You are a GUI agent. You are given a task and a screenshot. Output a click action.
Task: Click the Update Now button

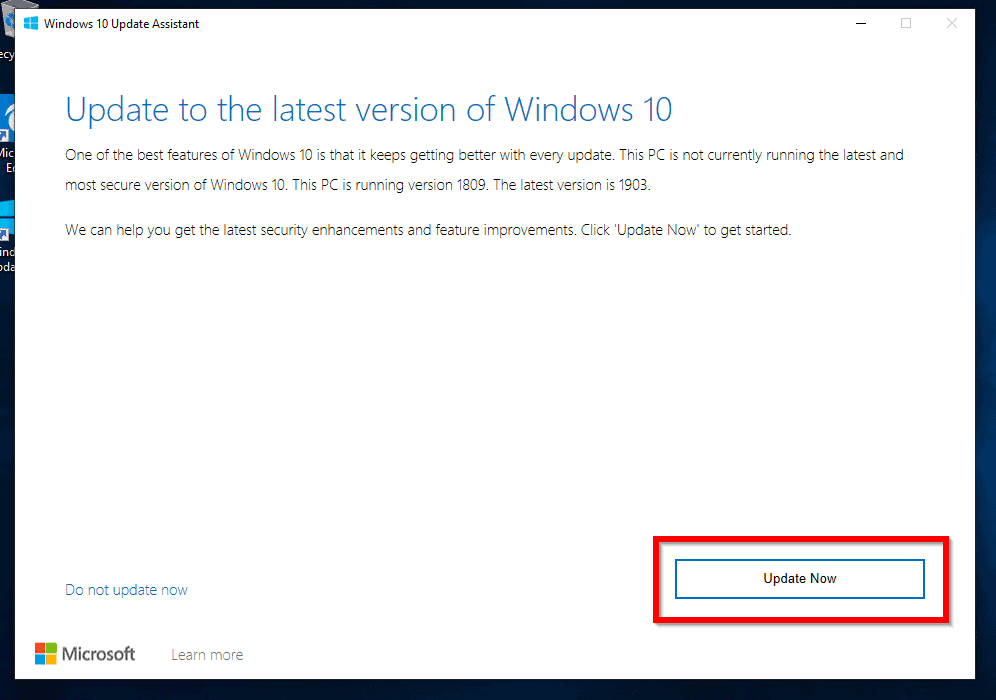[x=799, y=579]
